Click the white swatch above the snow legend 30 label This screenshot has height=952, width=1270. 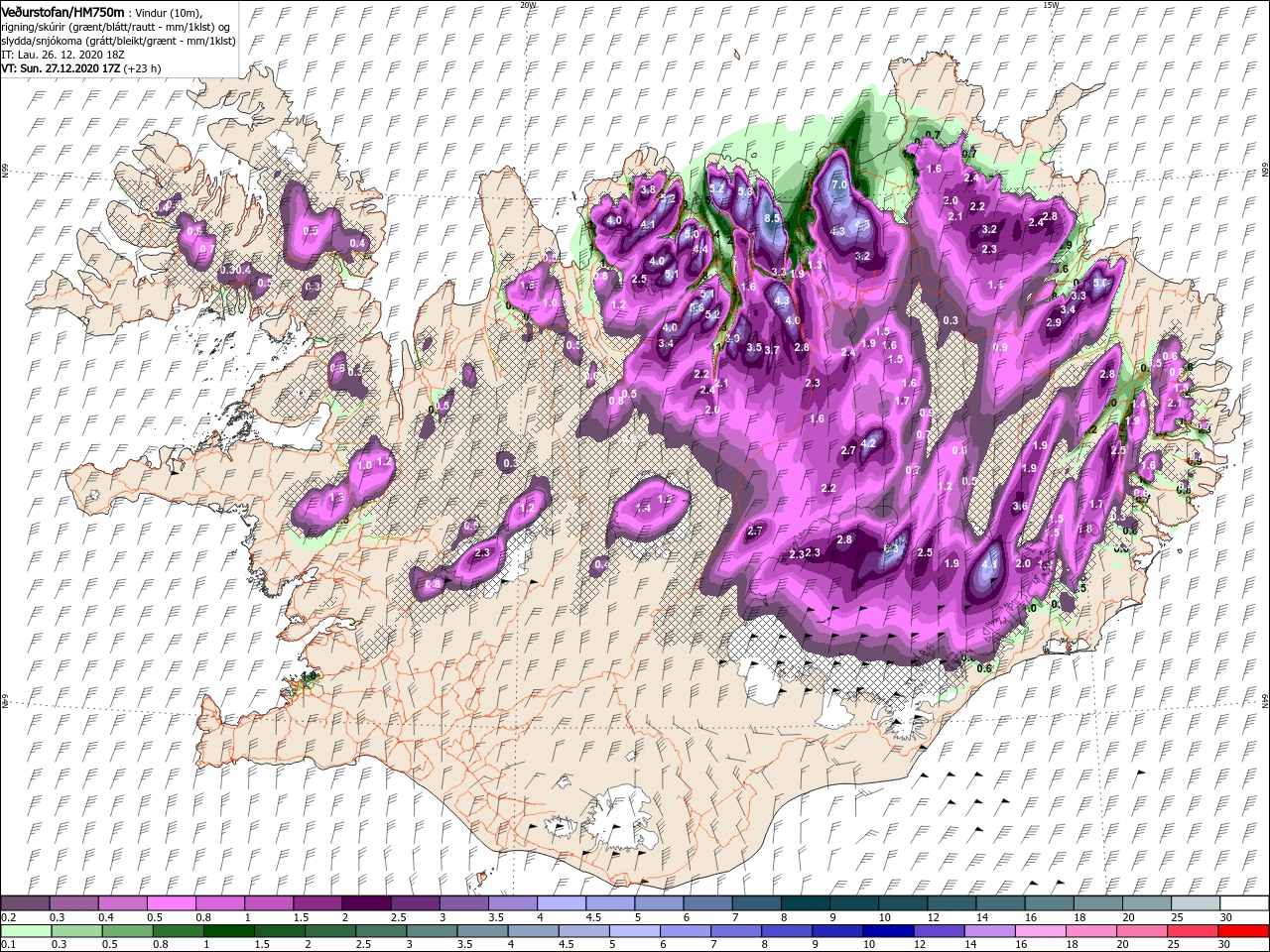coord(1246,903)
